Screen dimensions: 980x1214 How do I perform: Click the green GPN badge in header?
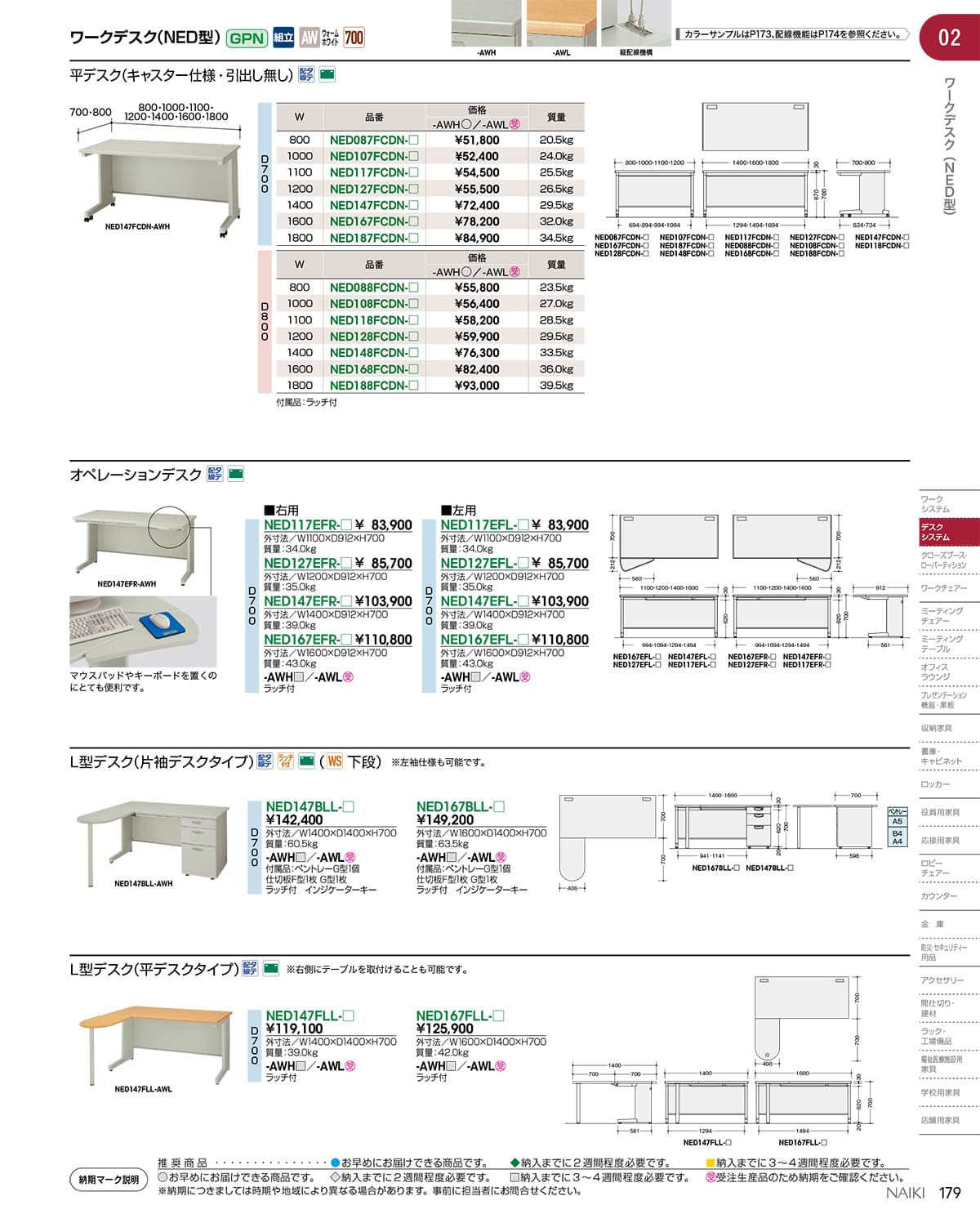point(246,38)
